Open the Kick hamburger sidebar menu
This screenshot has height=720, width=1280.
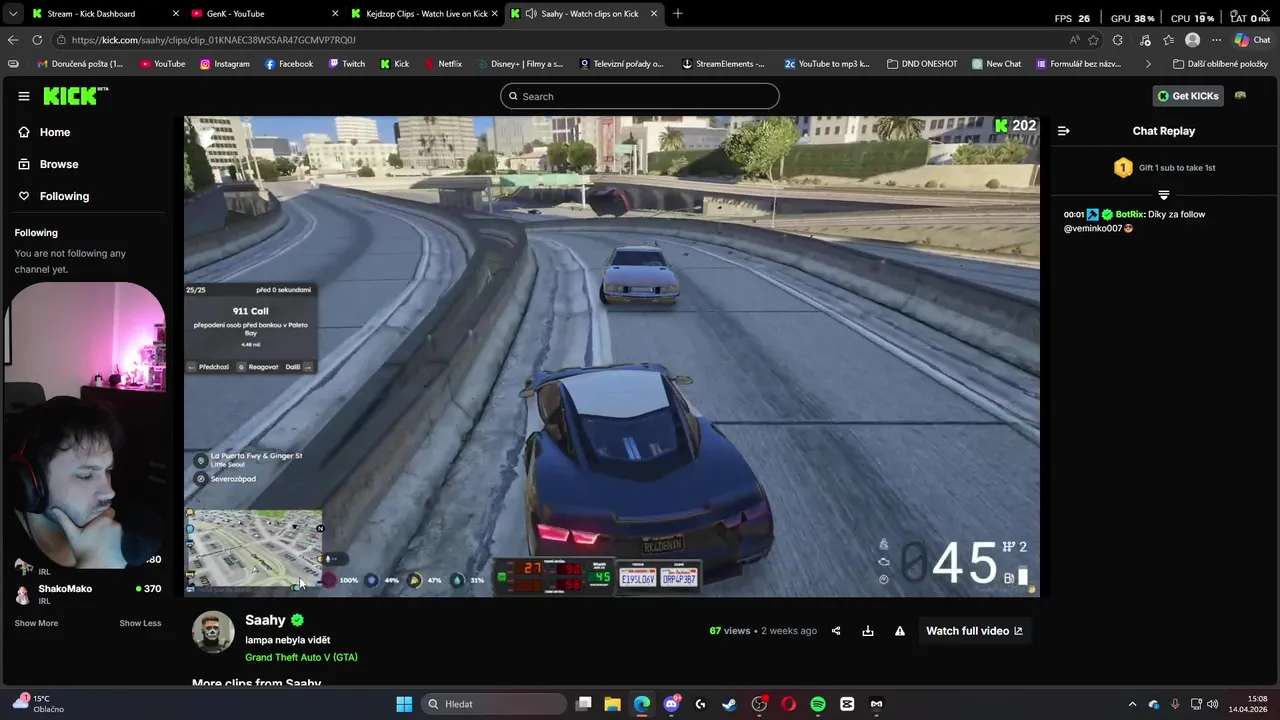[24, 96]
